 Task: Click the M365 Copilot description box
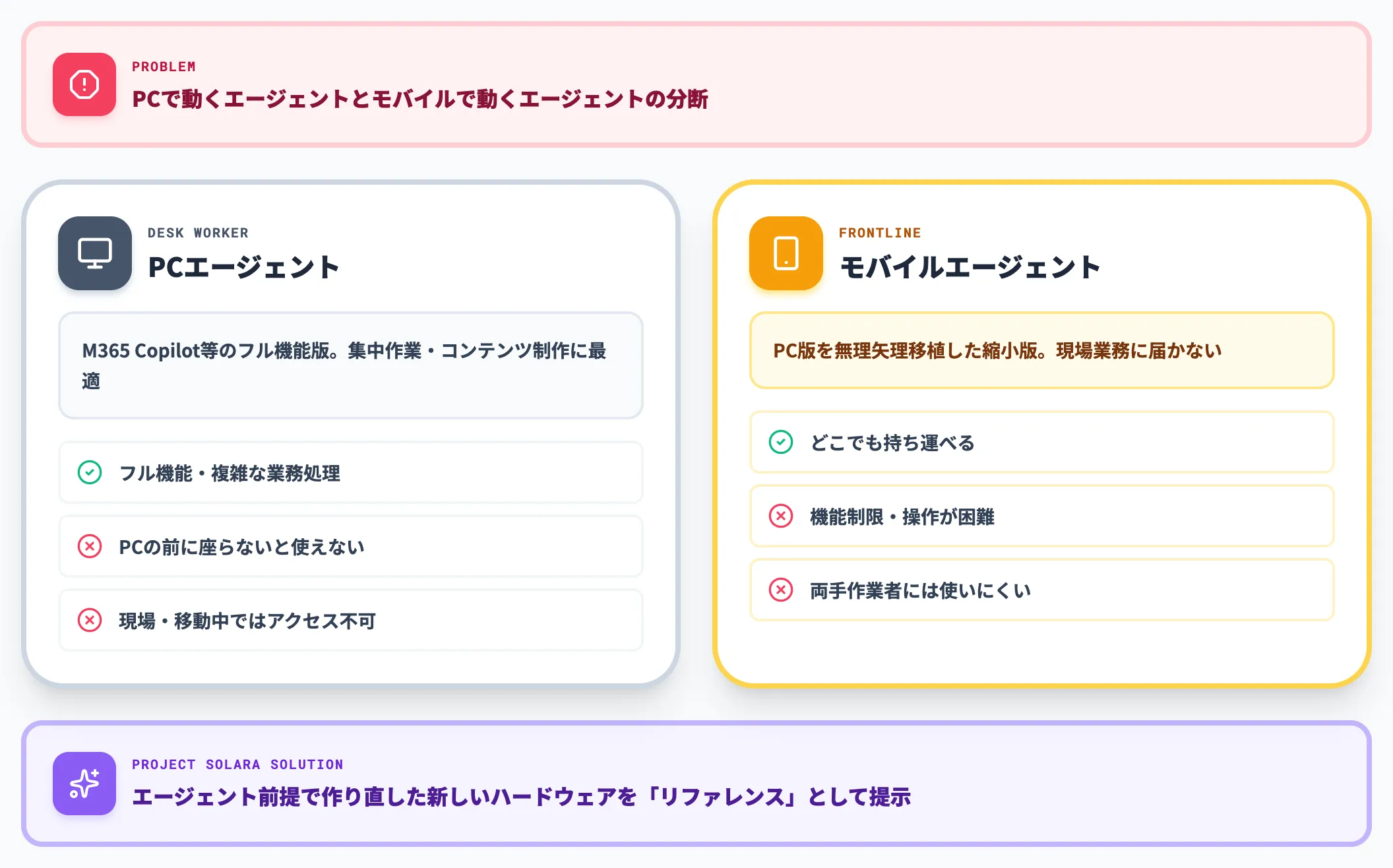[351, 365]
